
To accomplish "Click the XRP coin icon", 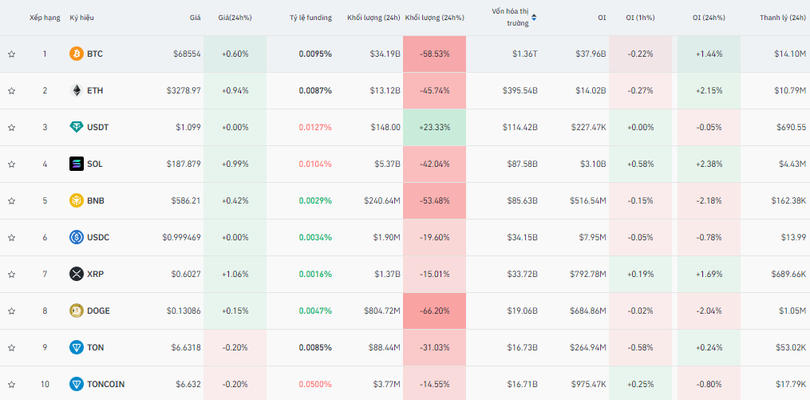I will 76,274.
